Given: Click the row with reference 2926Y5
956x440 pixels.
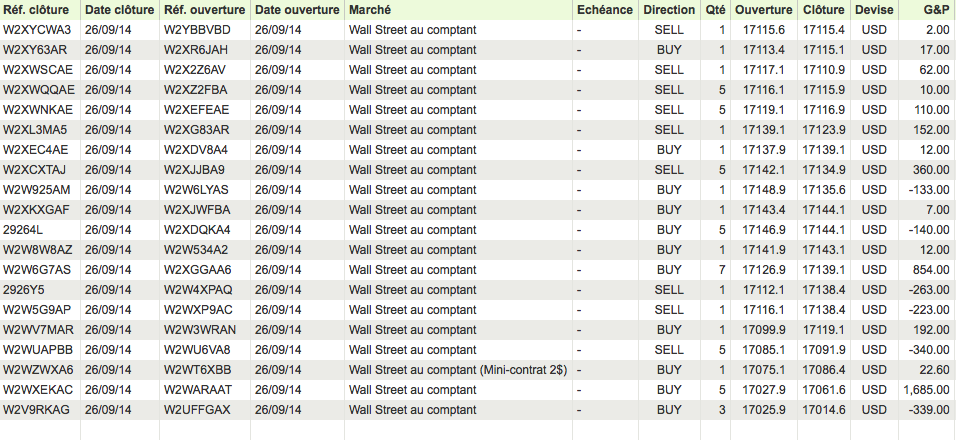Looking at the screenshot, I should tap(25, 290).
